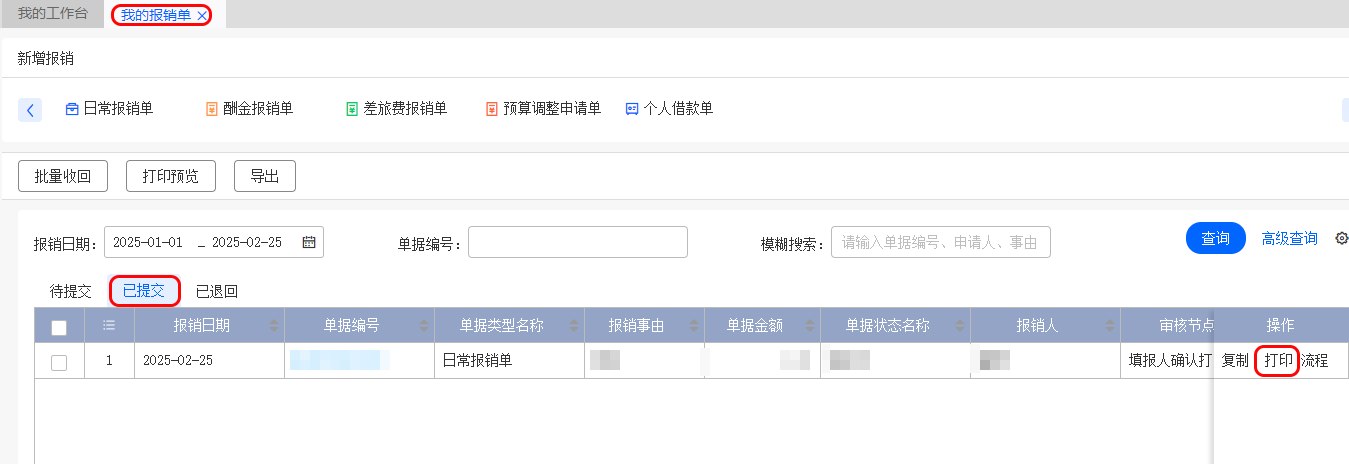Click the 酬金报销单 icon
Image resolution: width=1349 pixels, height=464 pixels.
pyautogui.click(x=211, y=109)
